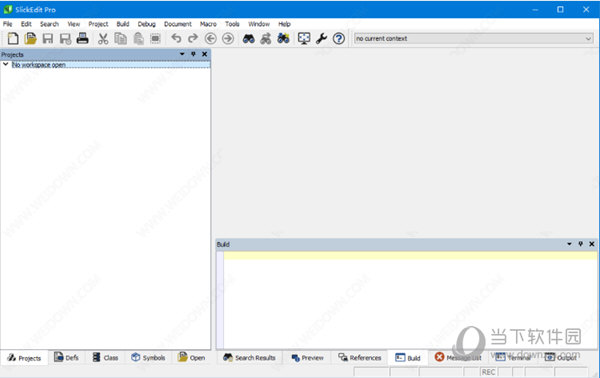
Task: Navigate back with left arrow circle icon
Action: (x=210, y=39)
